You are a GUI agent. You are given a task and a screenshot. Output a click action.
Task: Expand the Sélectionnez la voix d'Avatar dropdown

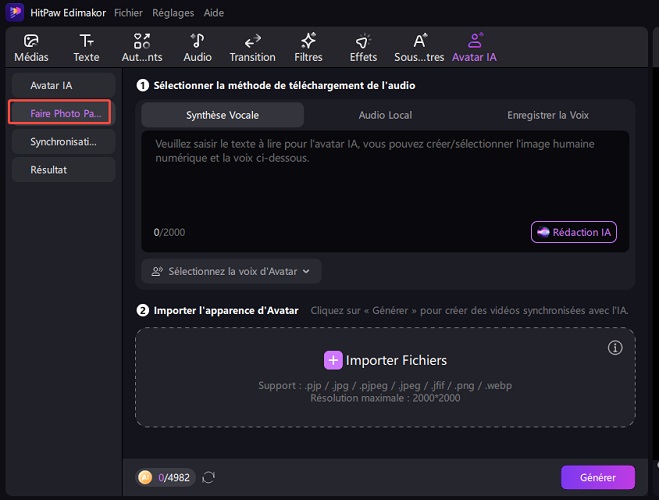pos(231,271)
